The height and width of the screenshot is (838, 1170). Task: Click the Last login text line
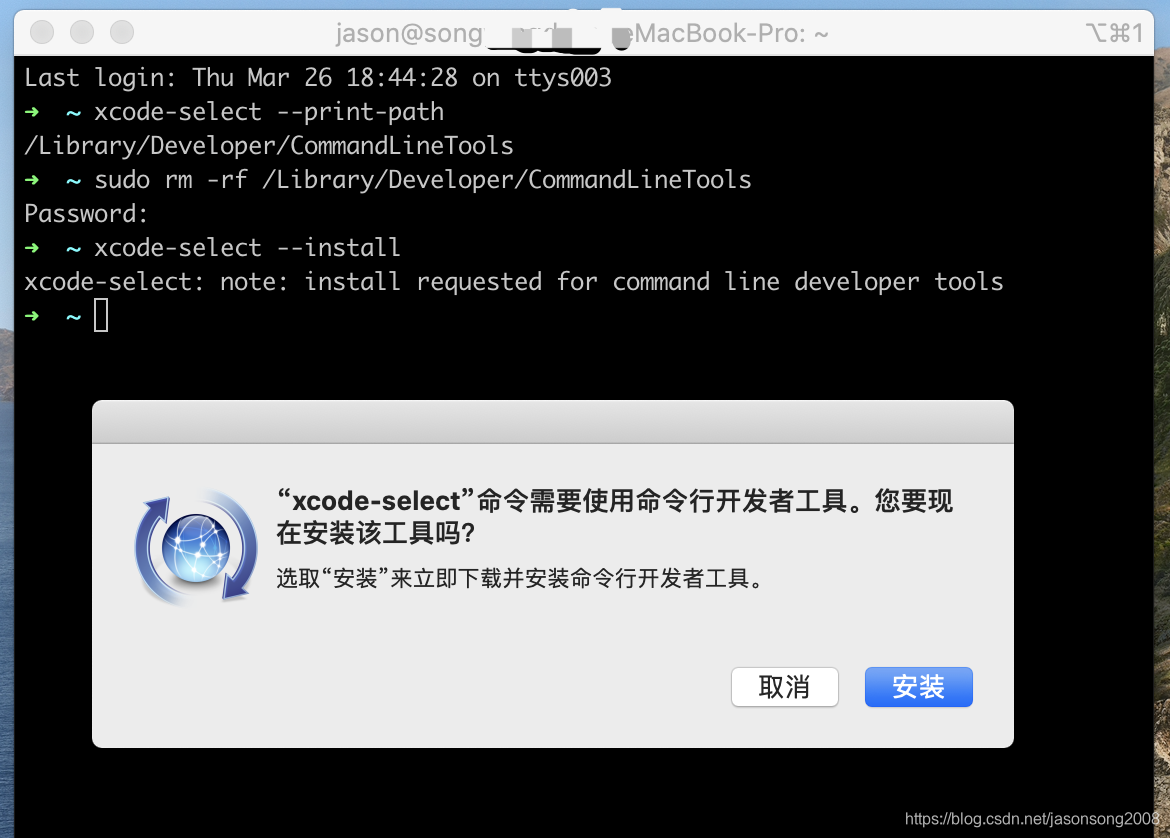tap(318, 78)
